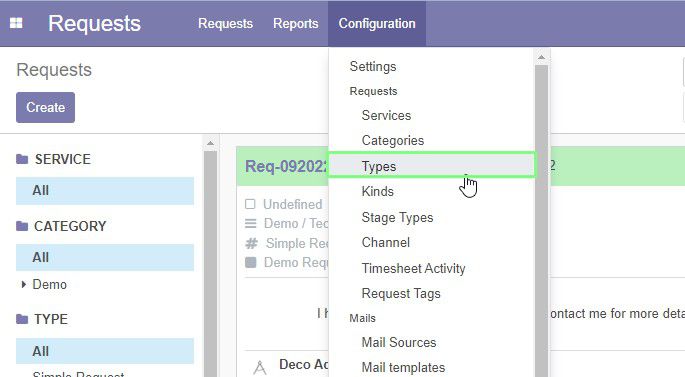Click the gray square icon beside Demo Request
The height and width of the screenshot is (377, 685).
click(251, 262)
